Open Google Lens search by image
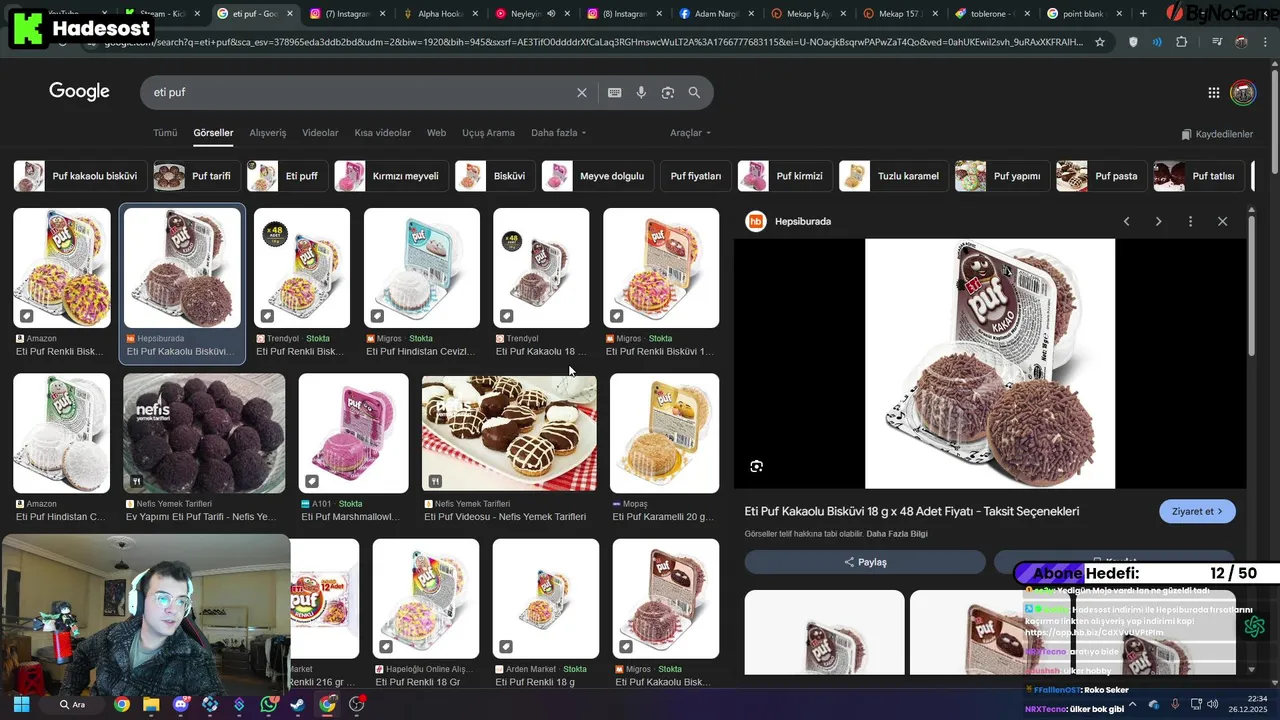The image size is (1280, 720). point(668,92)
